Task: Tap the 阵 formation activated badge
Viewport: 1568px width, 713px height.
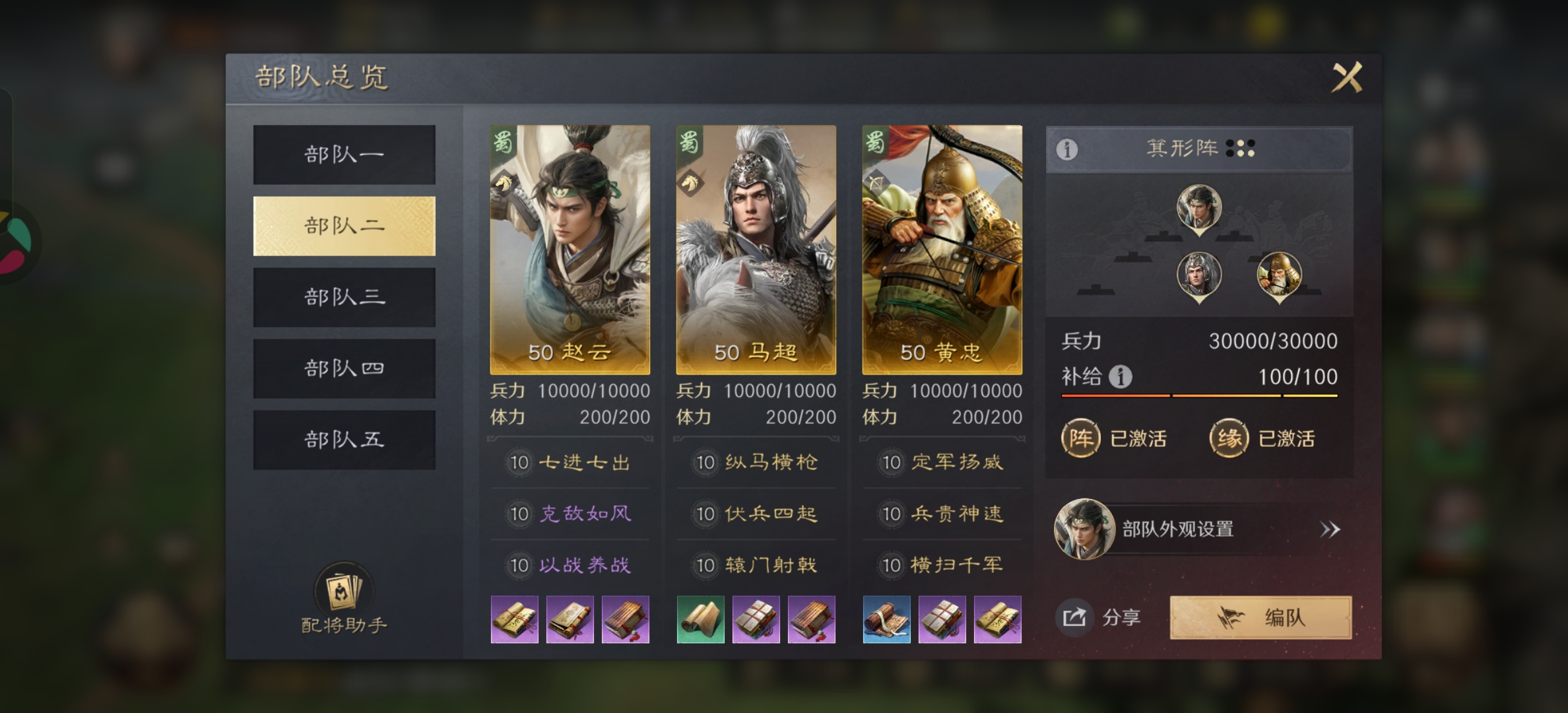Action: (x=1080, y=438)
